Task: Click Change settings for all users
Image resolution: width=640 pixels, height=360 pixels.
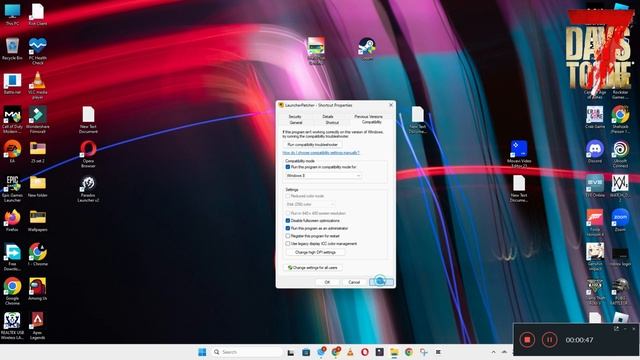Action: click(x=313, y=268)
